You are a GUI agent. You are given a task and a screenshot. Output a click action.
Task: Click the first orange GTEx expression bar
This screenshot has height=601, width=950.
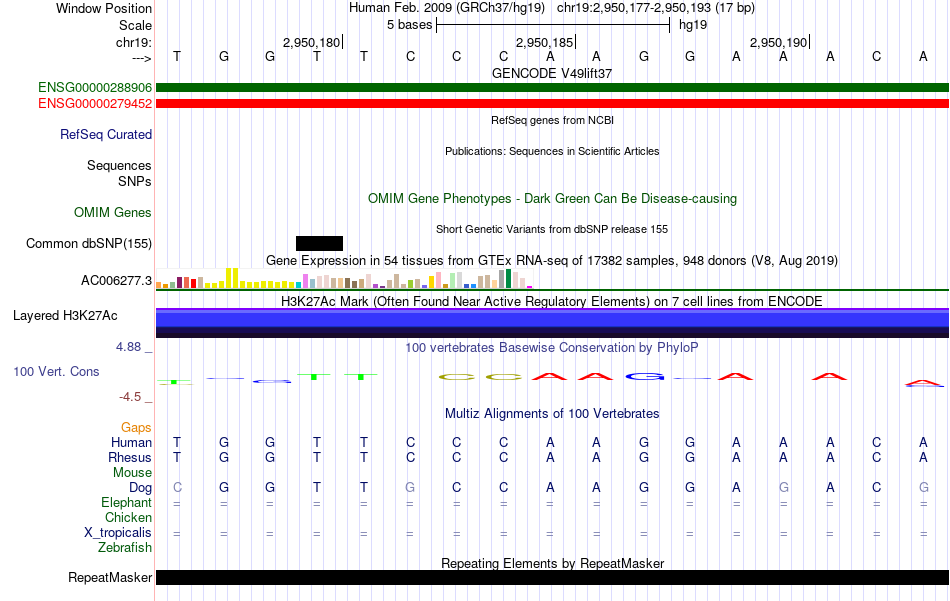pos(159,285)
